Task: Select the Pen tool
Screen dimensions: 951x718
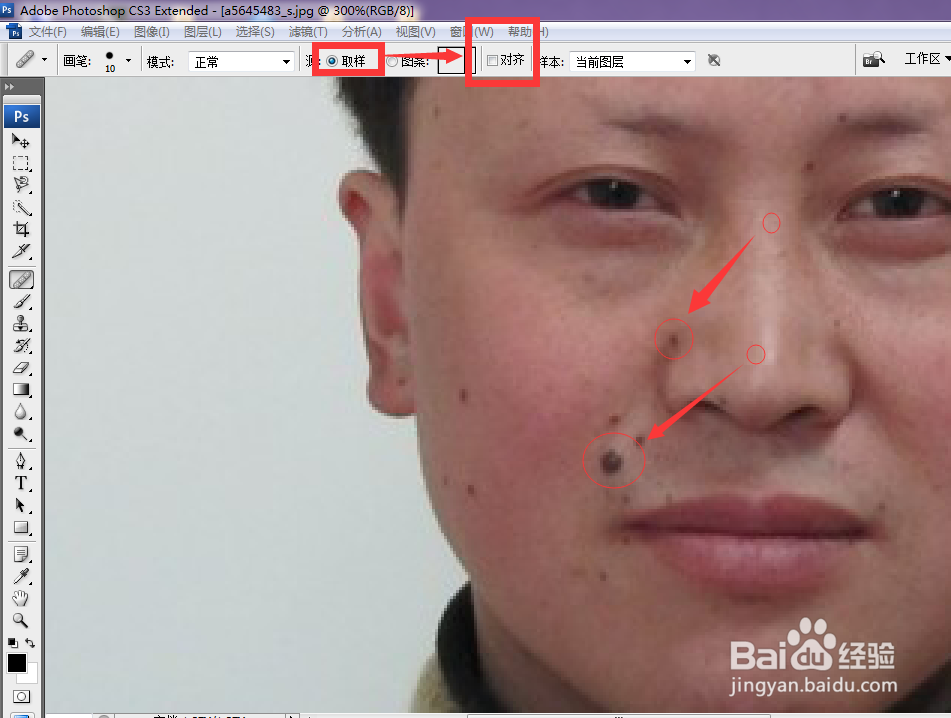Action: [21, 461]
